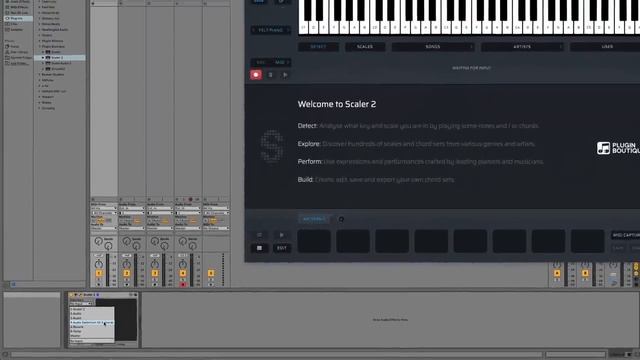Click the right arrow of FELT PIANO selector
Screen dimensions: 640x360
click(288, 30)
